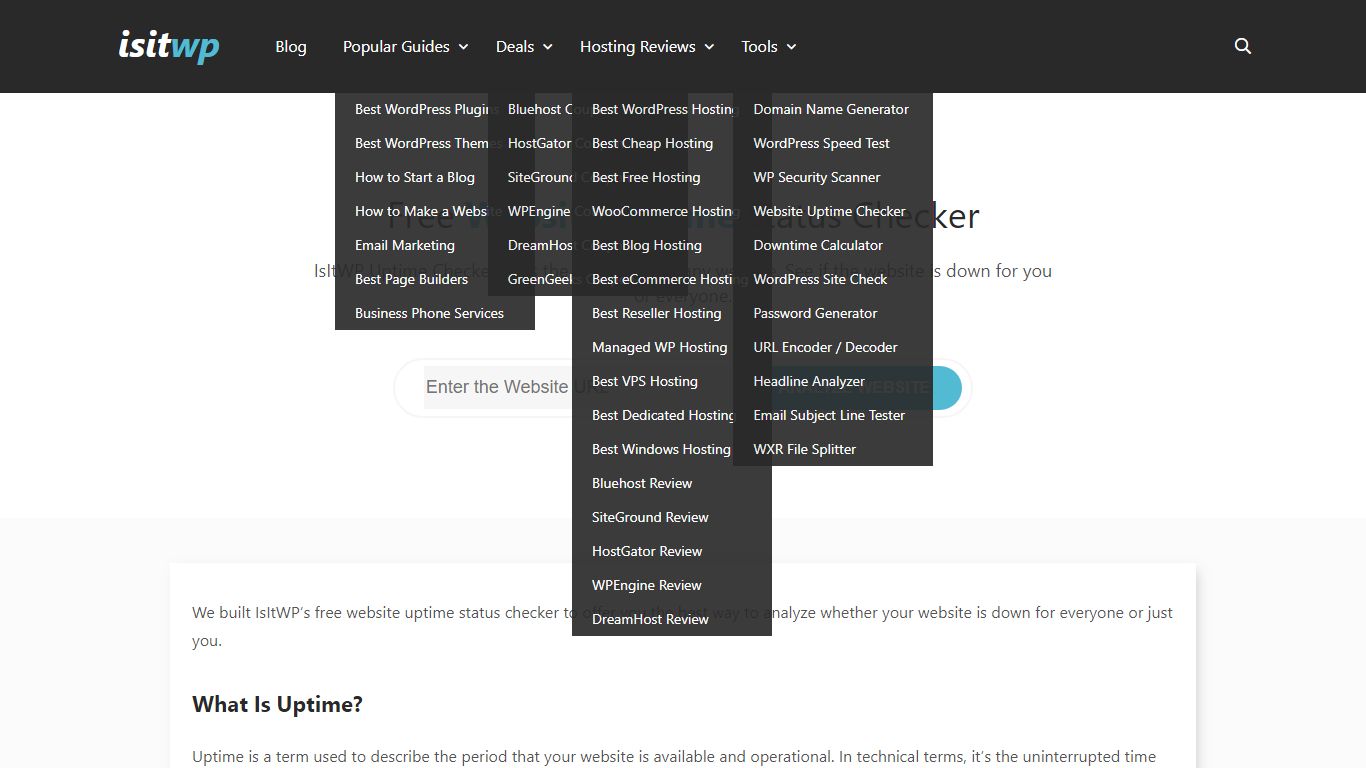Expand the Popular Guides menu
The width and height of the screenshot is (1366, 768).
click(x=405, y=46)
